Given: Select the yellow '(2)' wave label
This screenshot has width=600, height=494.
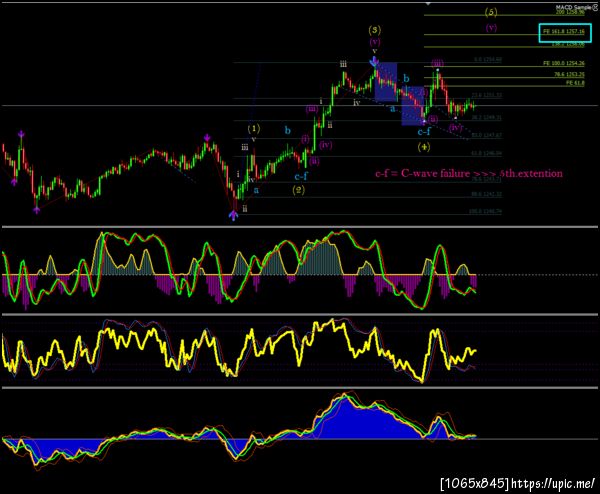Looking at the screenshot, I should point(298,190).
